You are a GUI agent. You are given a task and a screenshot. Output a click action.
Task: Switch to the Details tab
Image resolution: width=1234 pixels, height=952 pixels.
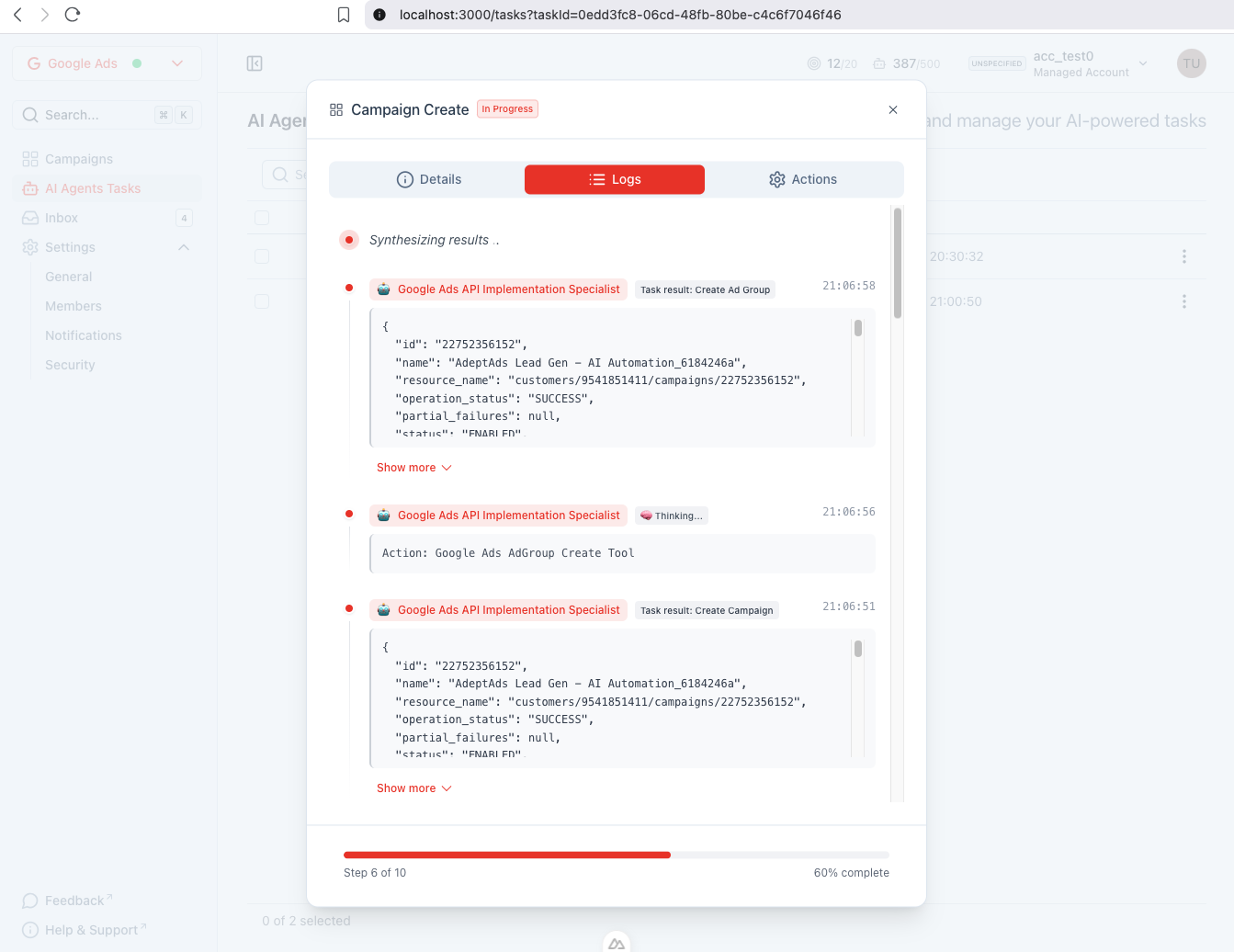(429, 179)
